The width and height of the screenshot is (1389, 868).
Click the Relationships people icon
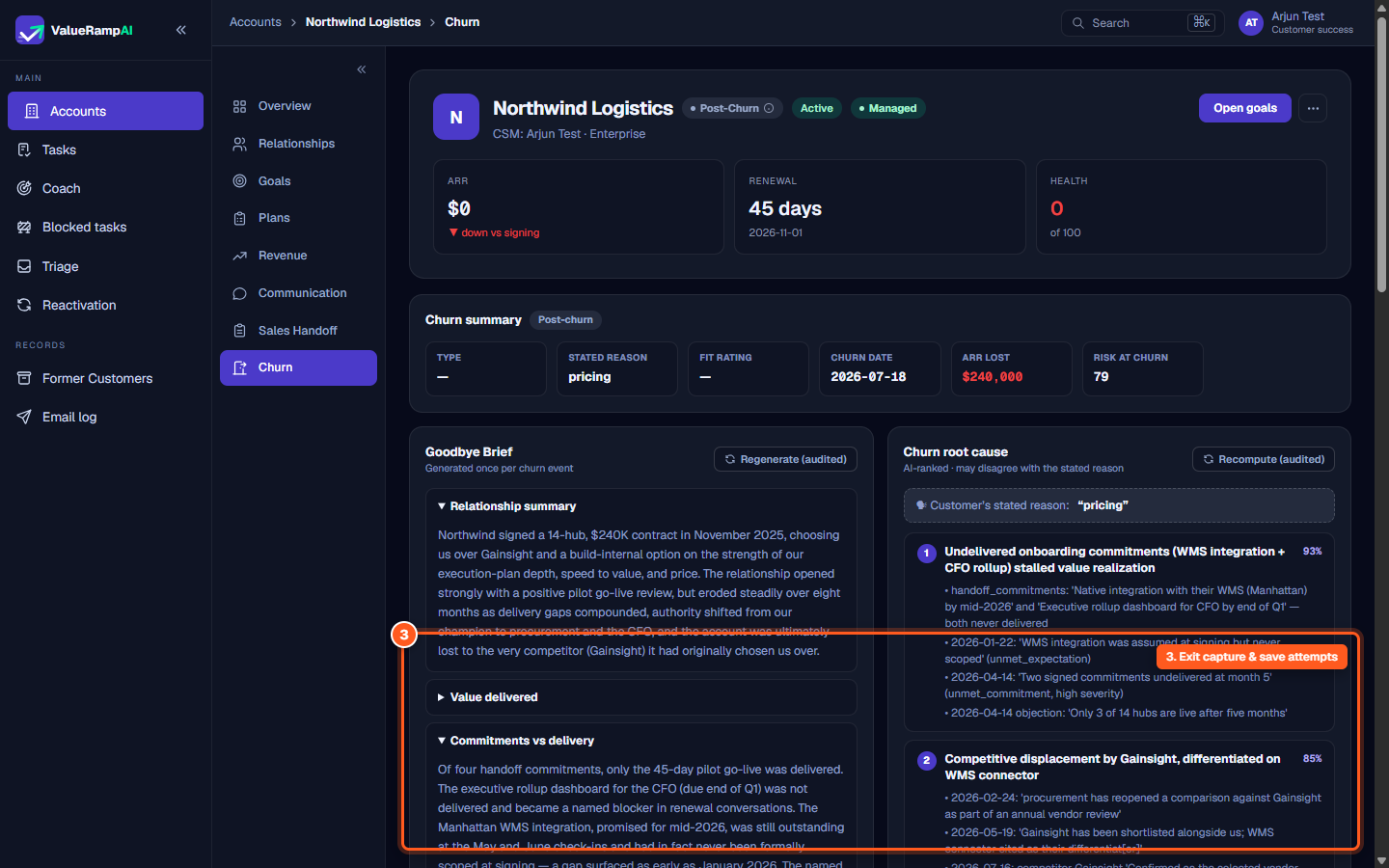[x=240, y=144]
